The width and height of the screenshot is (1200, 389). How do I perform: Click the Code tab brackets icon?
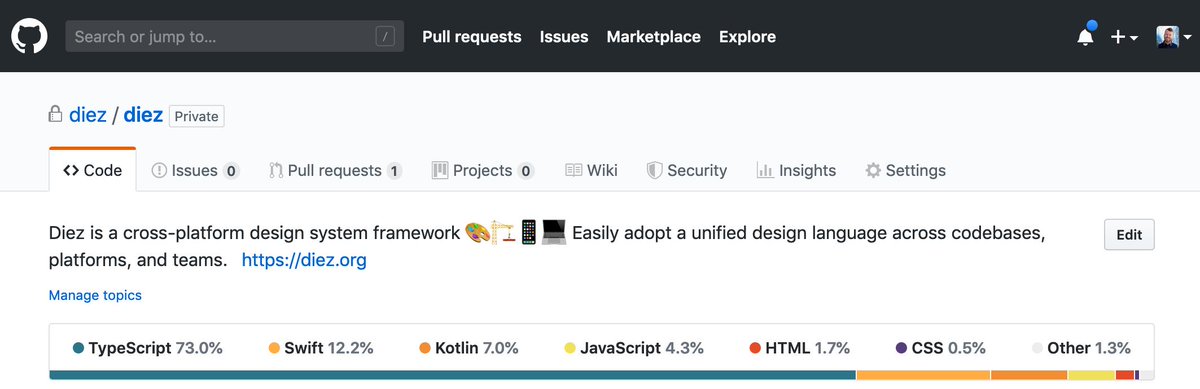[70, 170]
